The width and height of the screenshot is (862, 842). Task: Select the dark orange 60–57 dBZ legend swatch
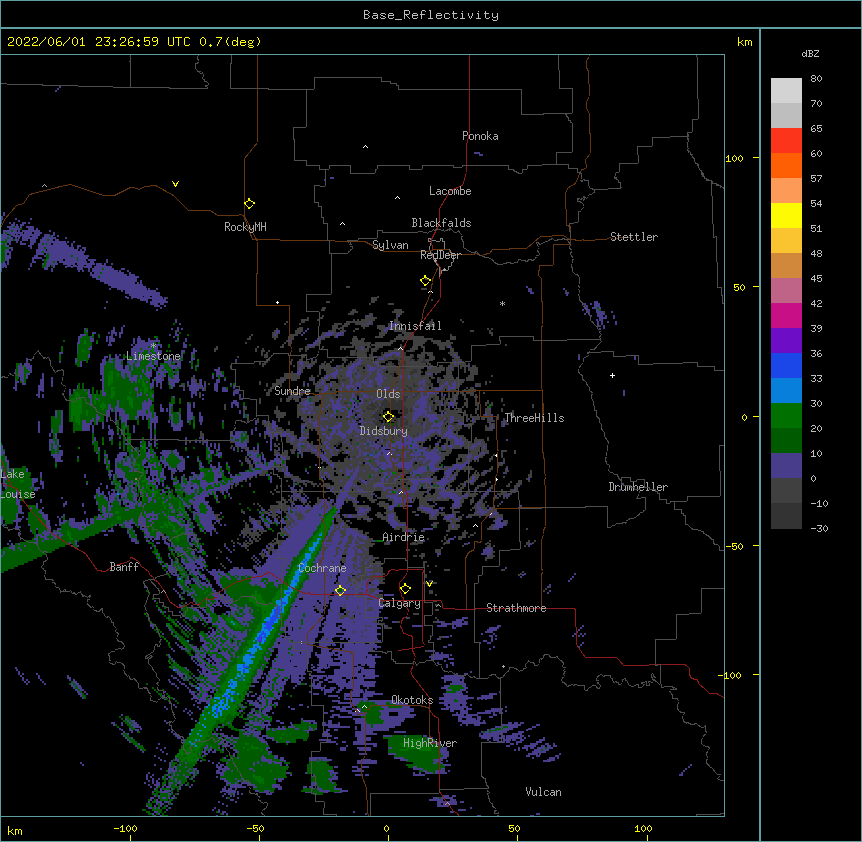click(786, 165)
